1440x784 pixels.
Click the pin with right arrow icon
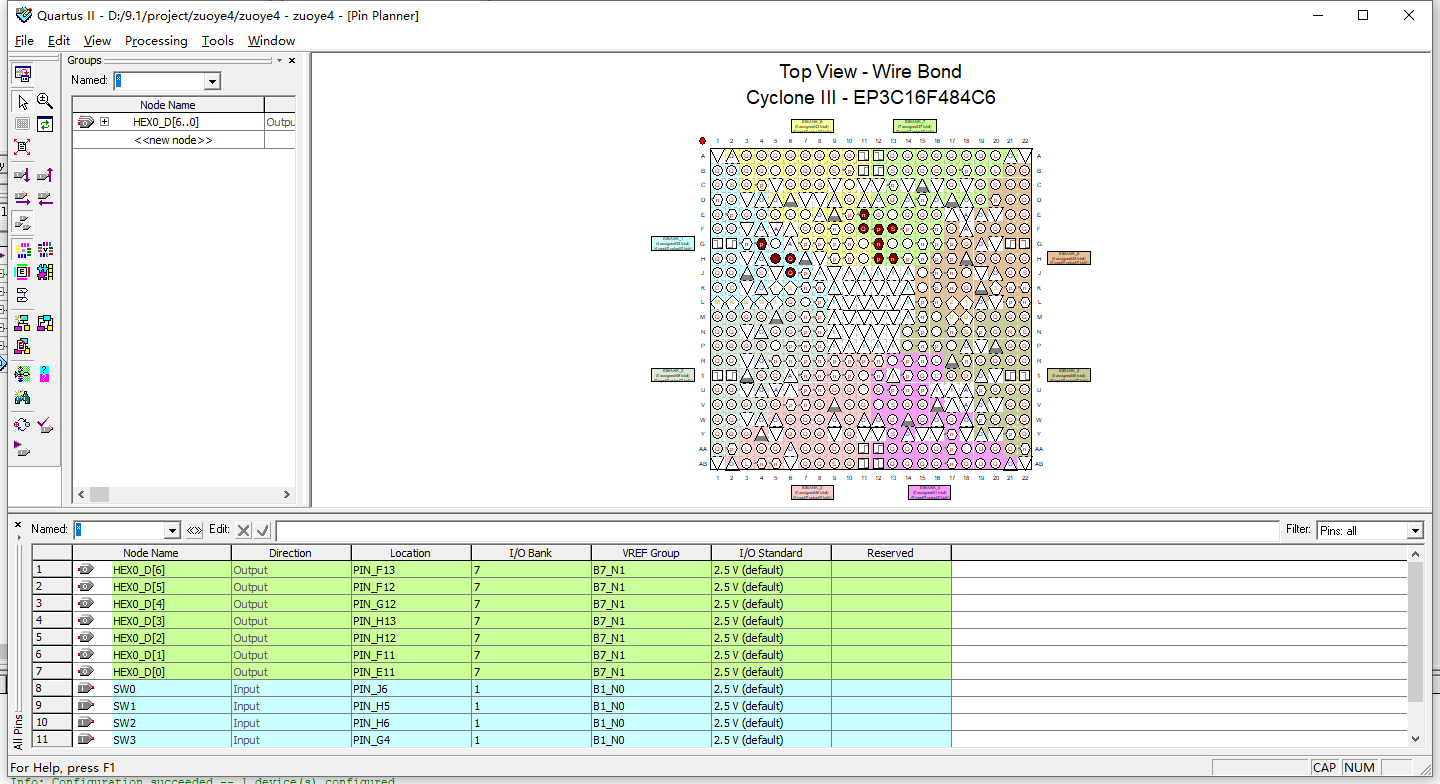(x=22, y=198)
